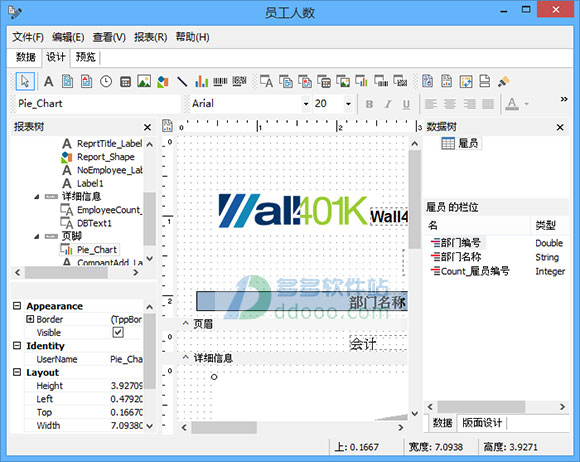Select the BarCode component tool

(x=220, y=81)
